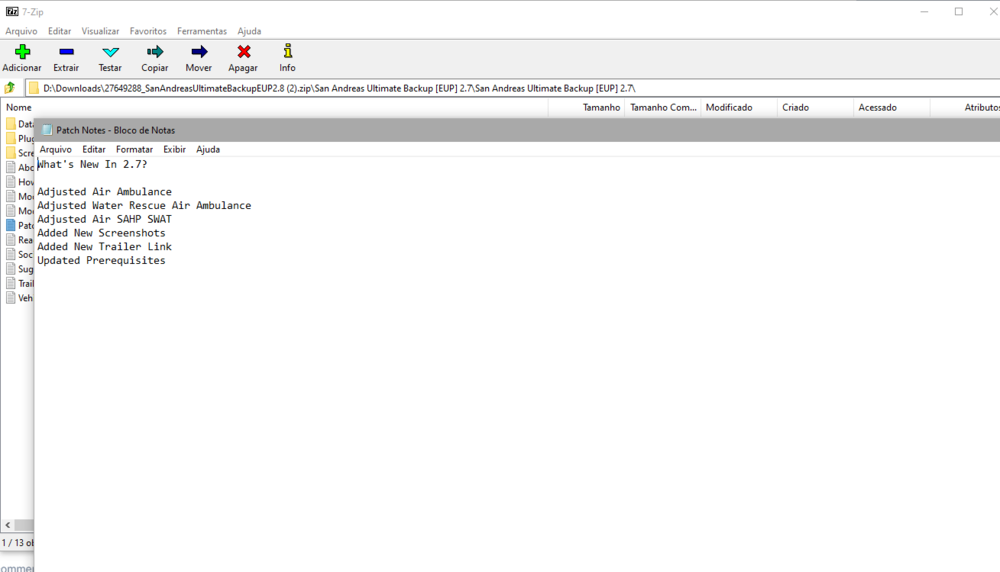Image resolution: width=1000 pixels, height=572 pixels.
Task: Open the Notepad Ajuda menu
Action: [208, 149]
